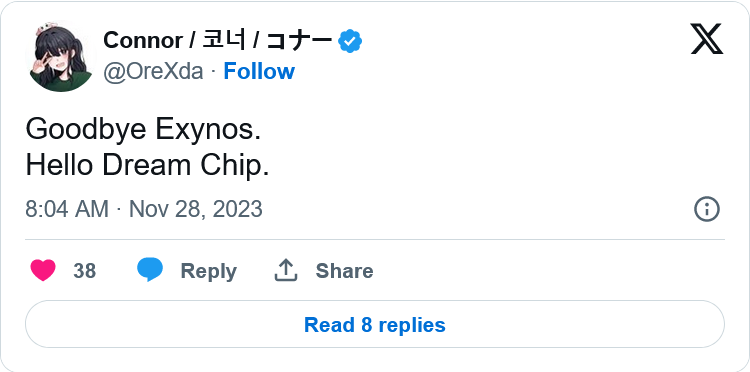Click the Japanese name コナー
The width and height of the screenshot is (750, 372).
[298, 41]
